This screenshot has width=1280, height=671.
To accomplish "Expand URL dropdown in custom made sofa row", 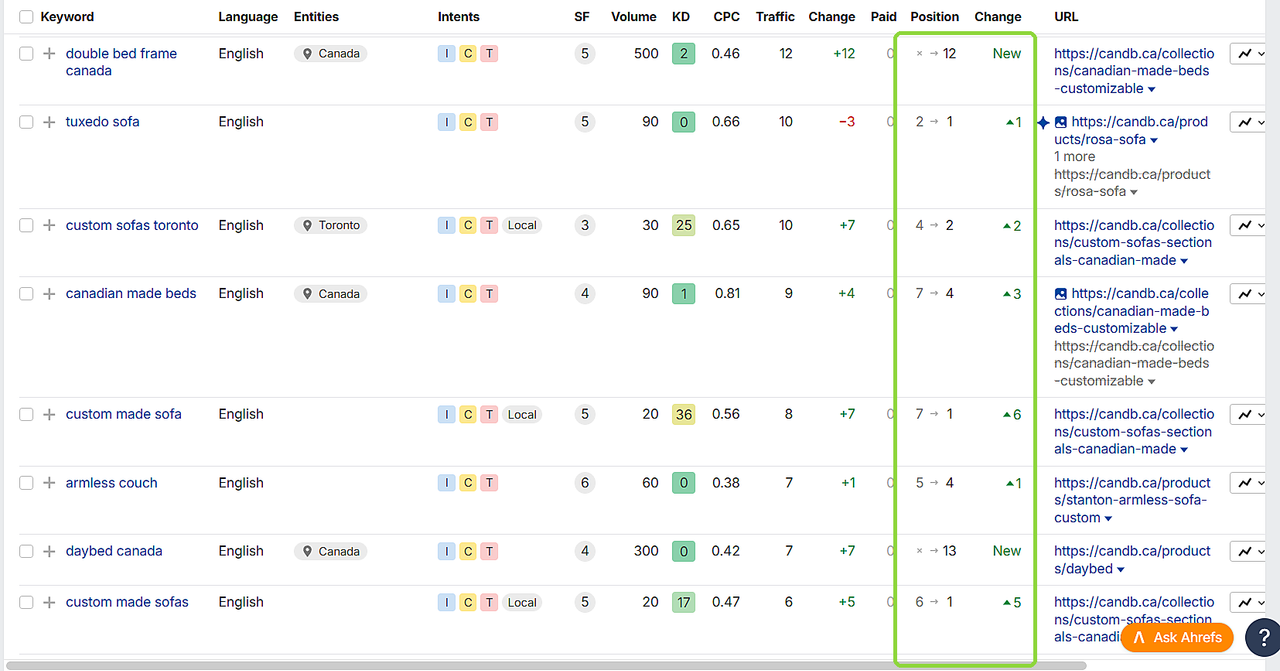I will (x=1184, y=450).
